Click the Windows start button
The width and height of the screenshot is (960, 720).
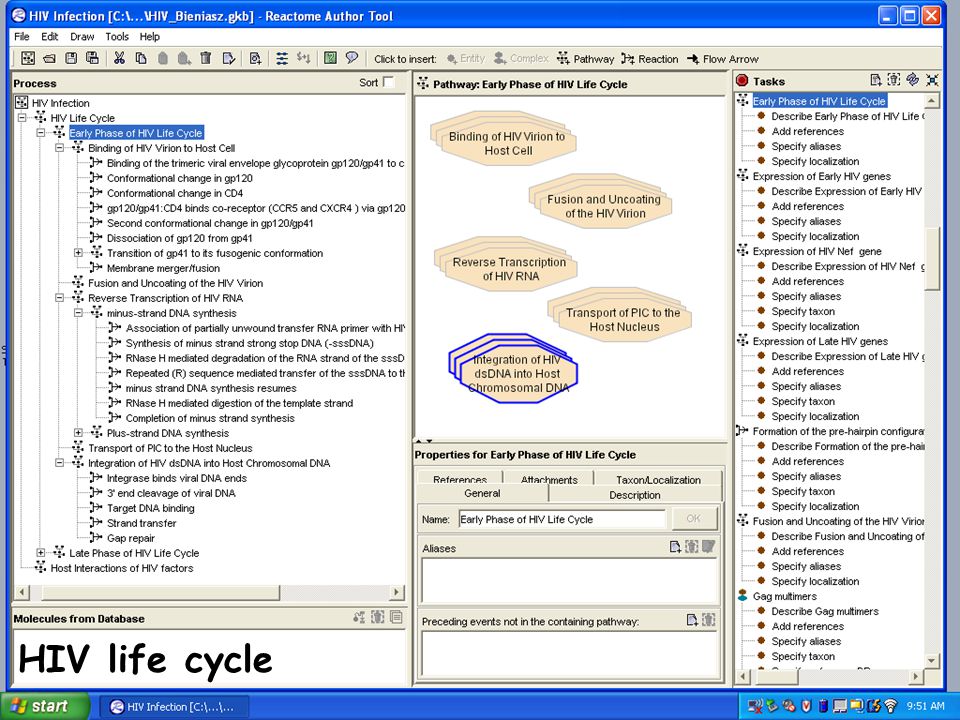45,706
